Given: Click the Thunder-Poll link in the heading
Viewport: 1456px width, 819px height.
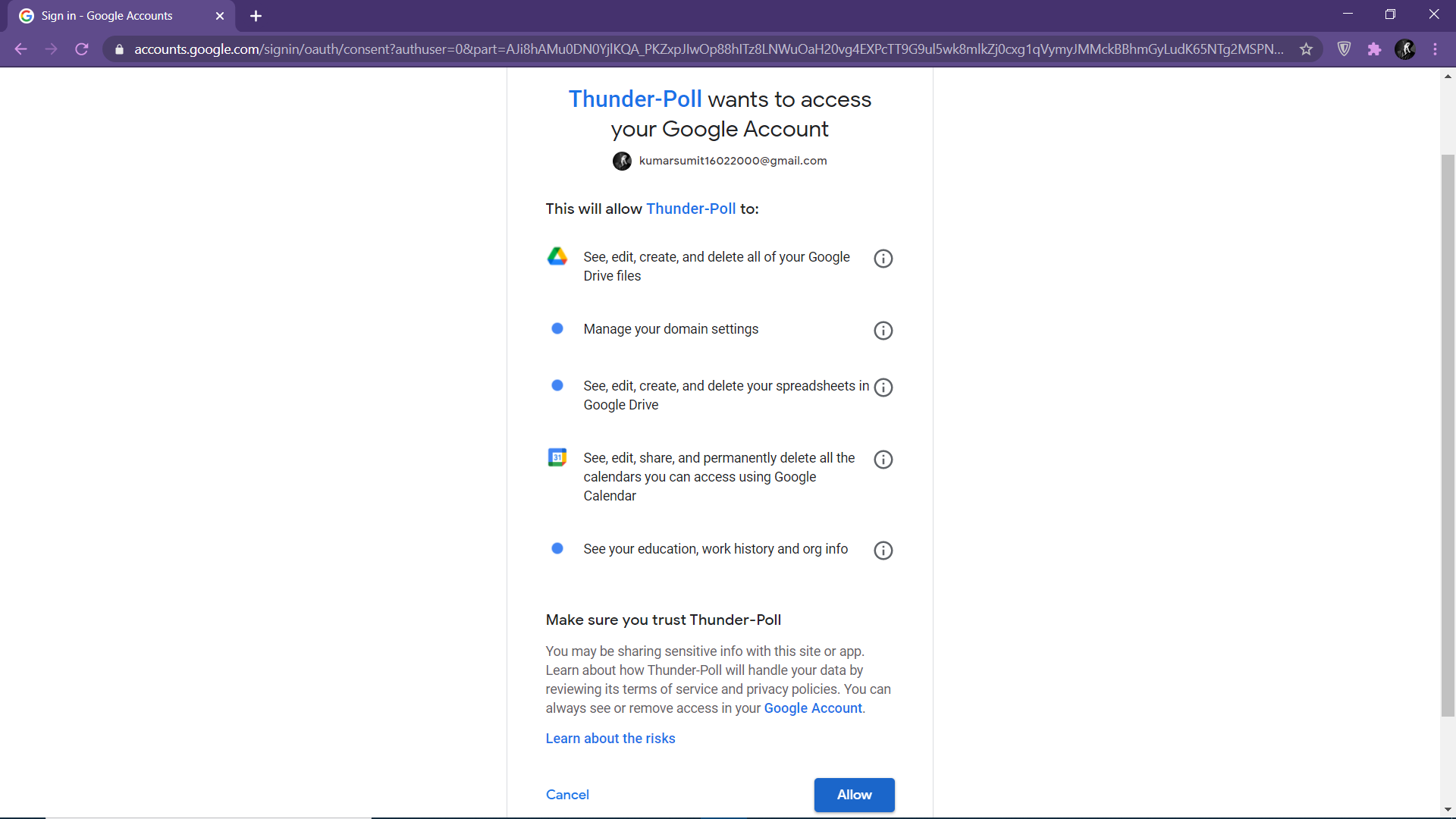Looking at the screenshot, I should (635, 99).
